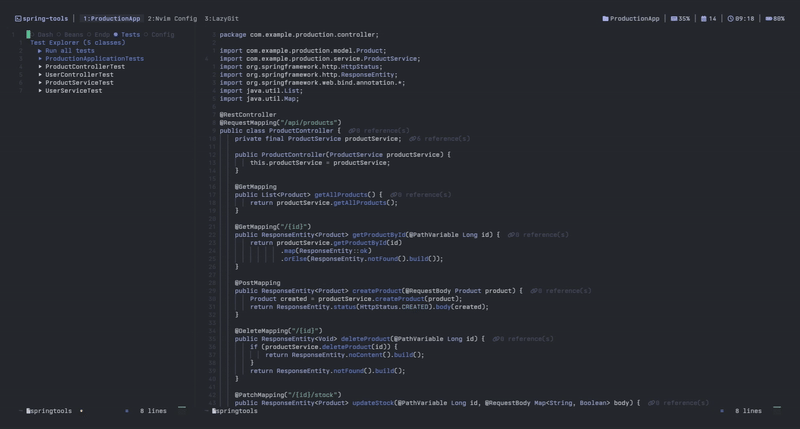The width and height of the screenshot is (800, 429).
Task: Click reference lens icon after updateStock method
Action: (651, 403)
